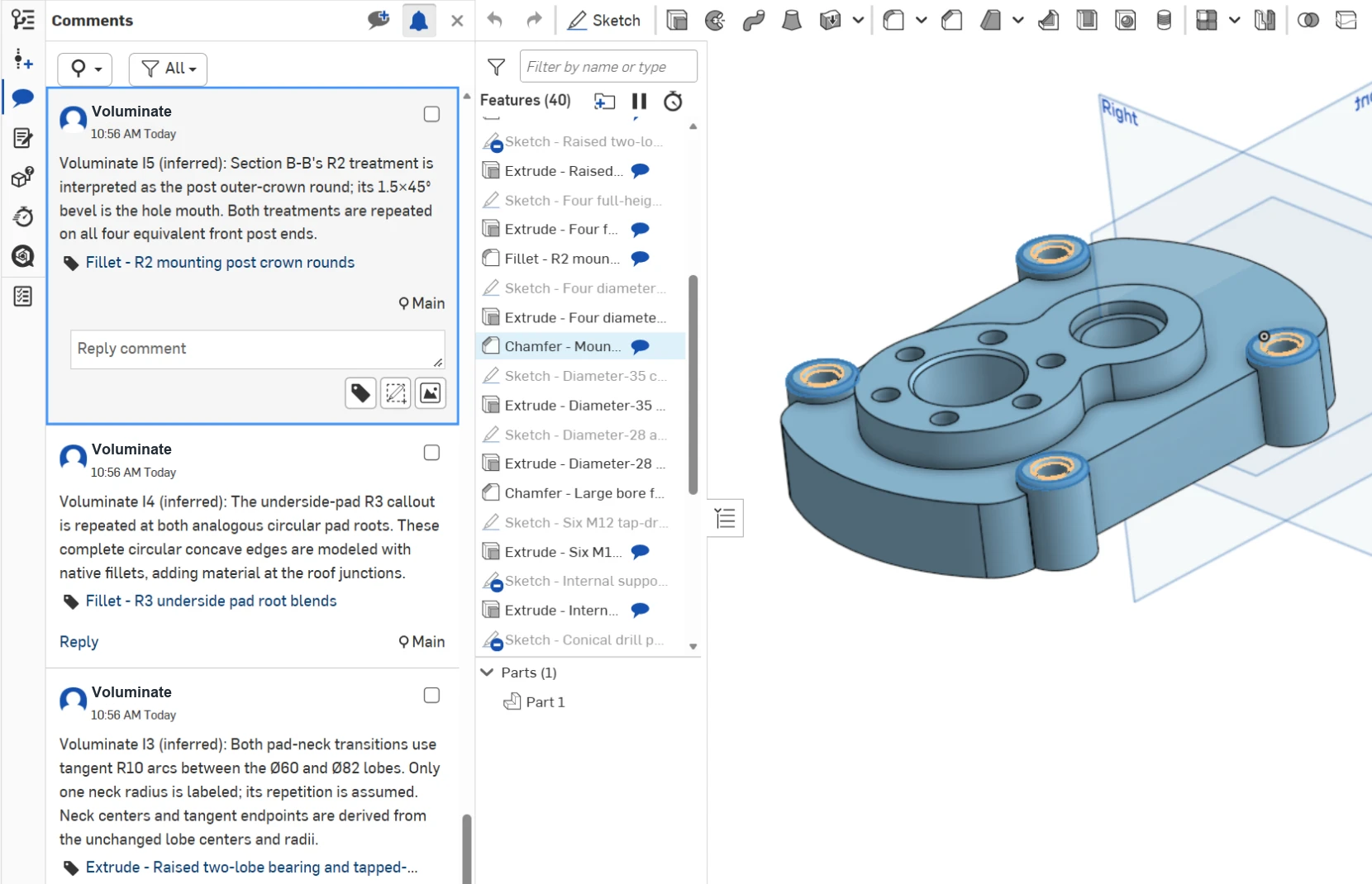This screenshot has width=1372, height=884.
Task: Collapse the Parts (1) section
Action: click(488, 673)
